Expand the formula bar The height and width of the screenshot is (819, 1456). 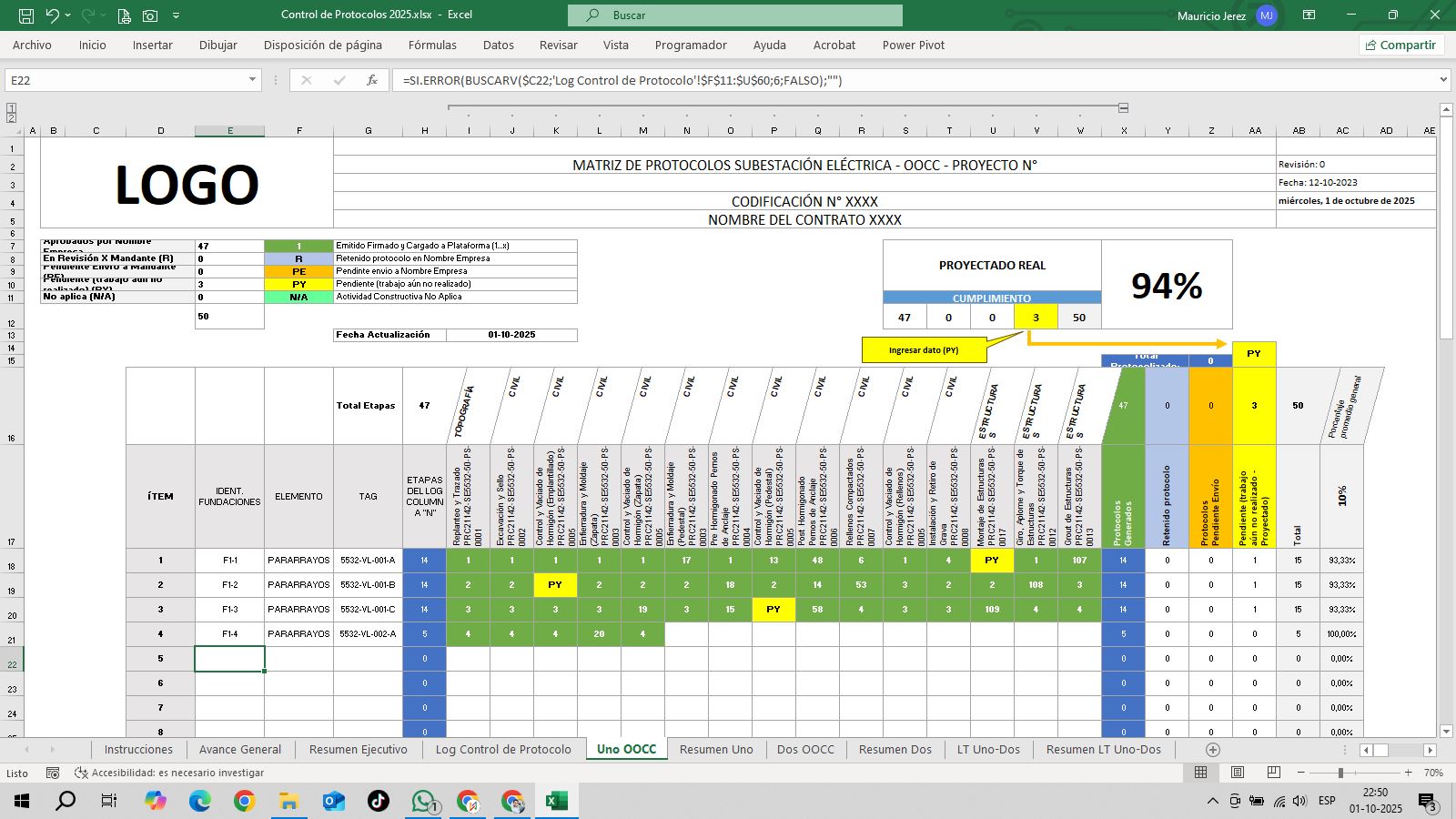click(x=1442, y=80)
